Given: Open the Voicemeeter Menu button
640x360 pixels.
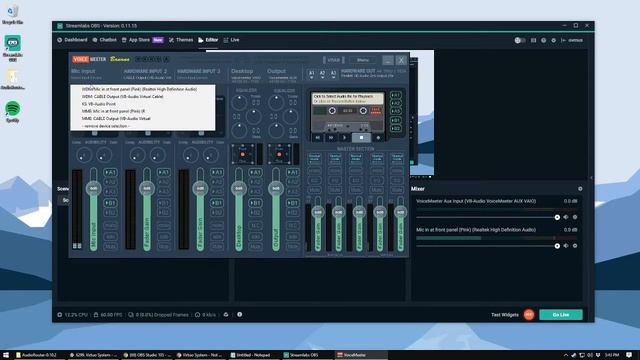Looking at the screenshot, I should (362, 60).
